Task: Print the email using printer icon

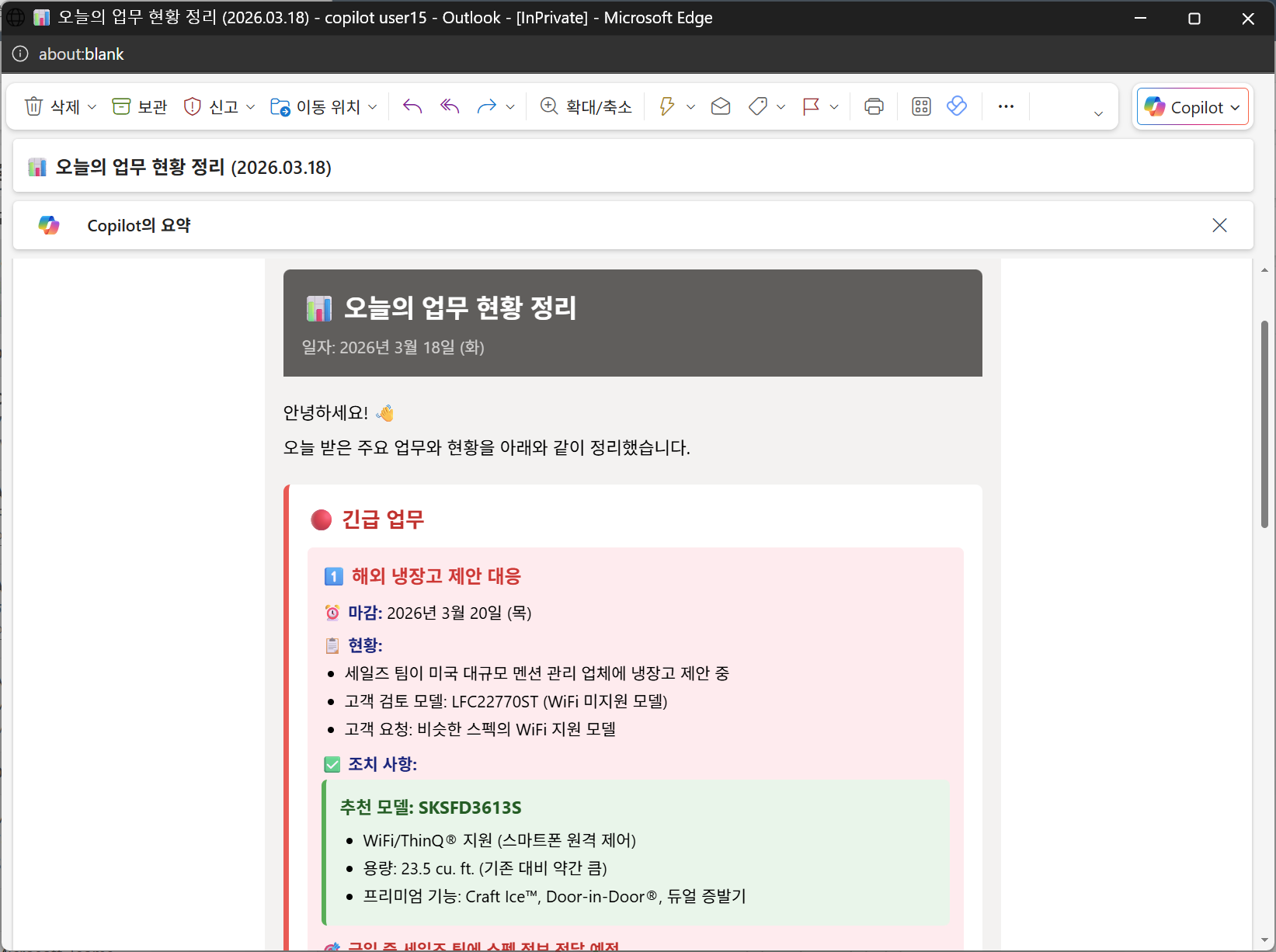Action: coord(874,106)
